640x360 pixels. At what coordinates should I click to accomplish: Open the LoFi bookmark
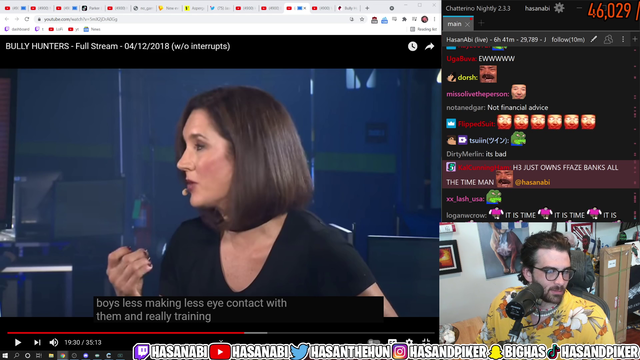click(x=56, y=29)
